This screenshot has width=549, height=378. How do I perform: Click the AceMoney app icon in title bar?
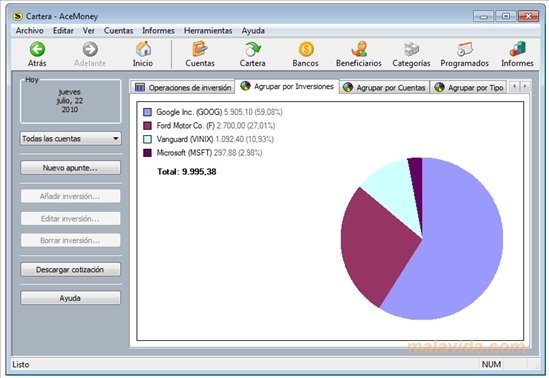tap(17, 16)
